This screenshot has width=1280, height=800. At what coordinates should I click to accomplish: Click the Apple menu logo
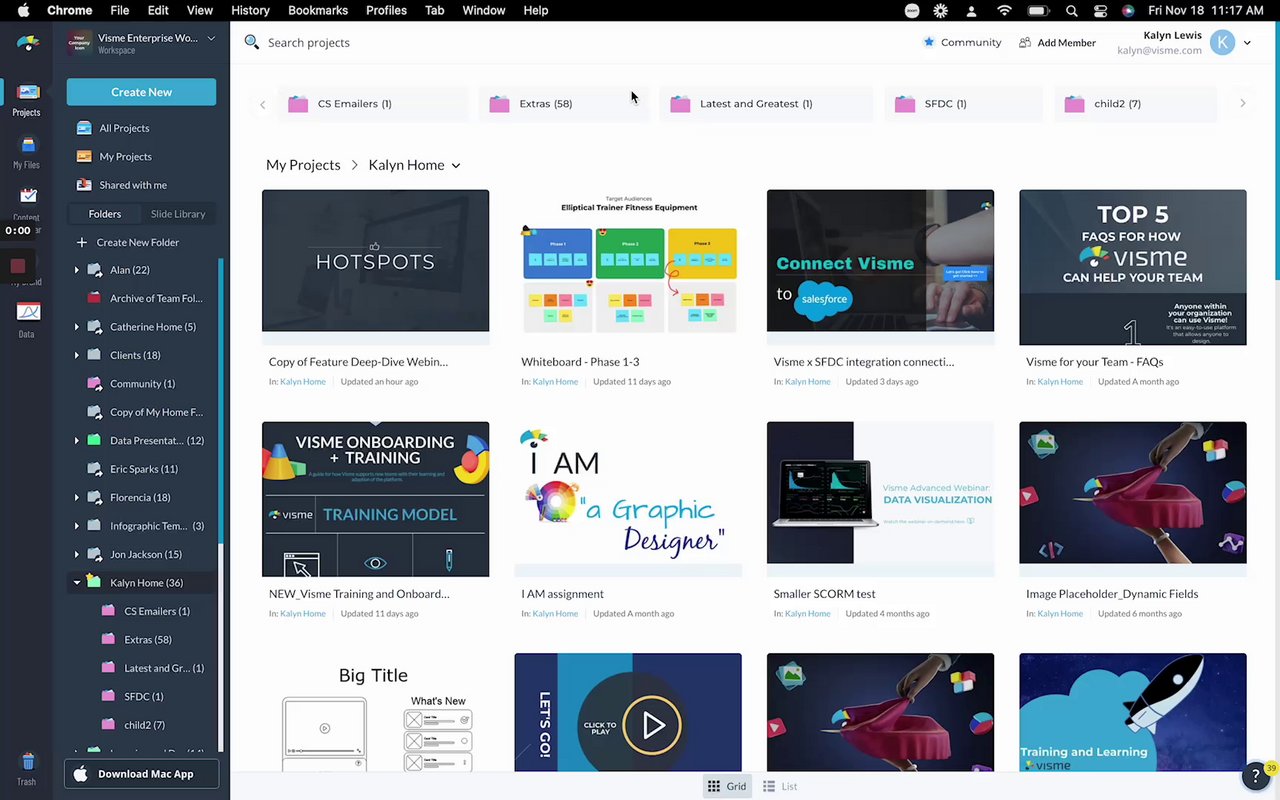coord(23,10)
